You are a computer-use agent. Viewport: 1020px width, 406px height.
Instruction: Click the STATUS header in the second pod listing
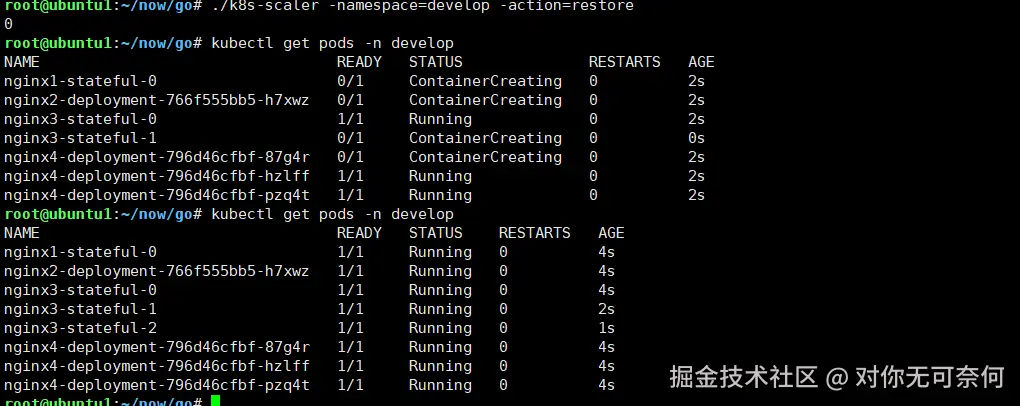click(435, 233)
